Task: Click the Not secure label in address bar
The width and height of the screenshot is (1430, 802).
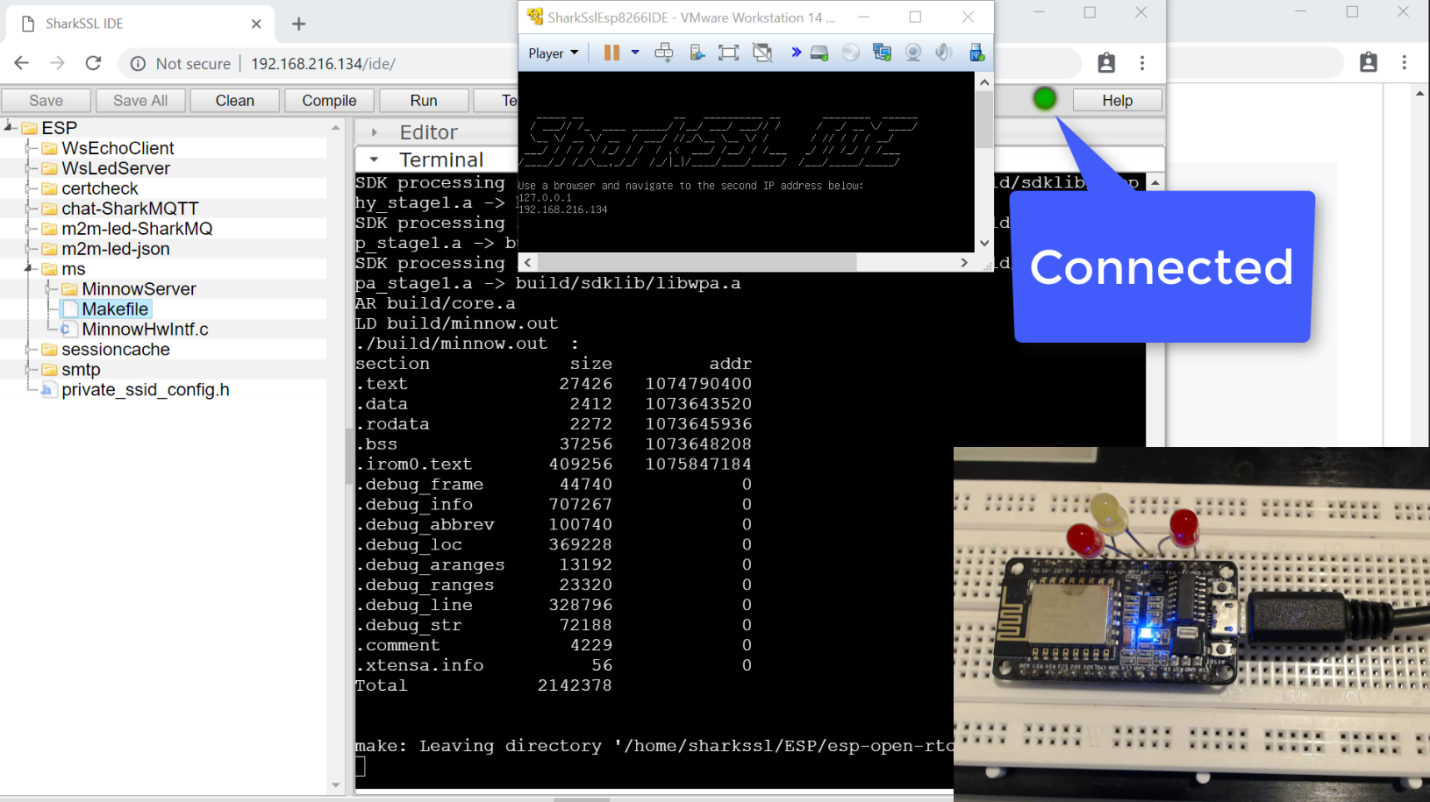Action: click(x=191, y=62)
